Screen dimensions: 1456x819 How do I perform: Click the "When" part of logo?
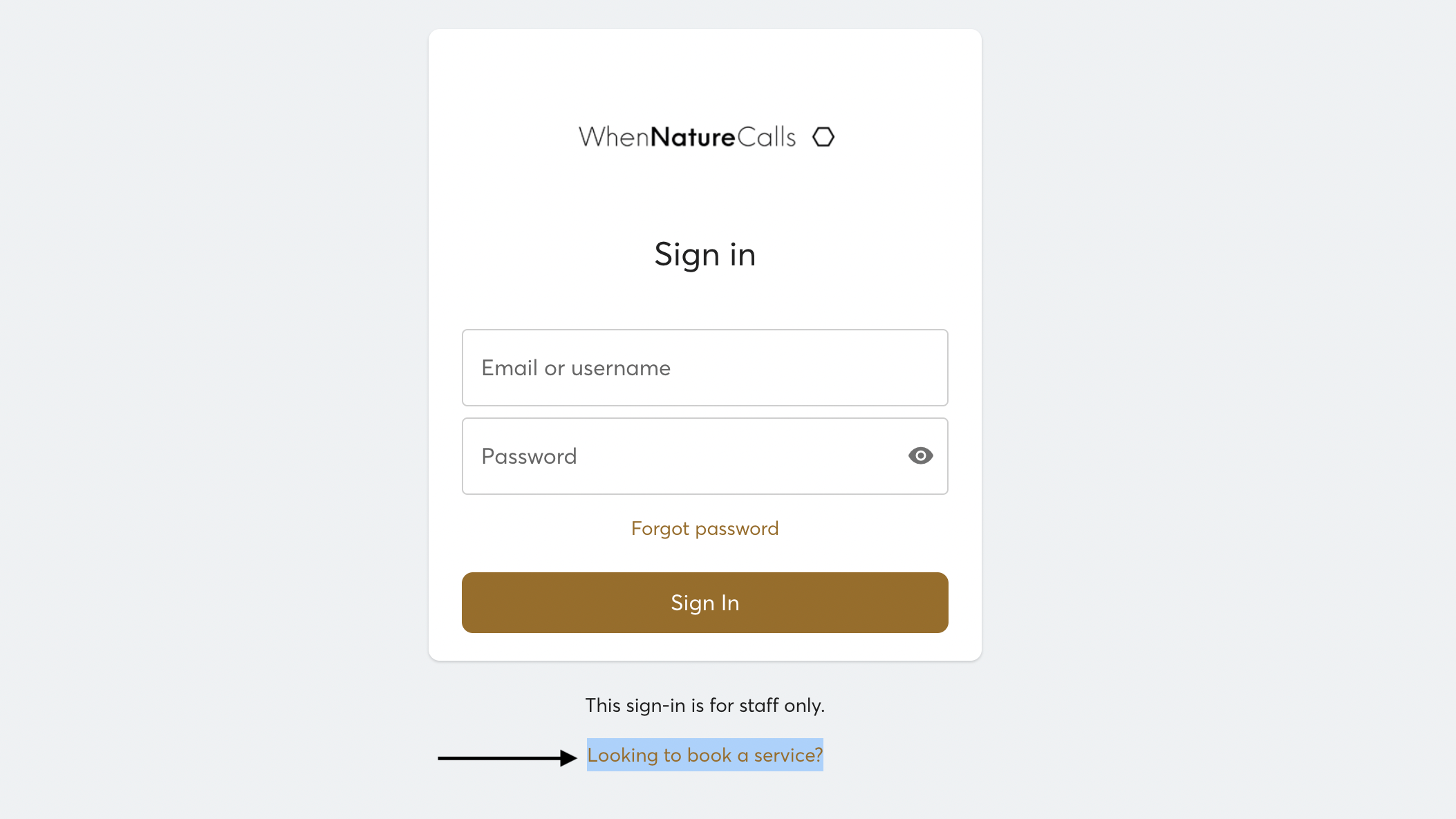click(x=613, y=137)
